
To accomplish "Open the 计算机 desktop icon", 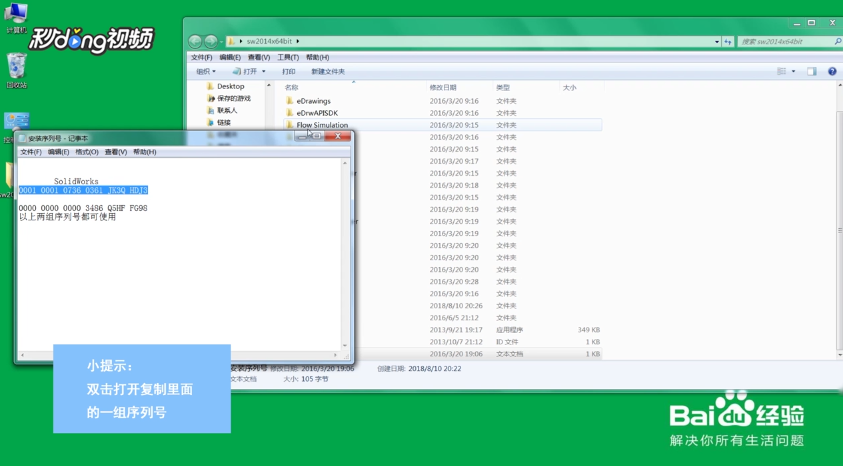I will (x=16, y=18).
